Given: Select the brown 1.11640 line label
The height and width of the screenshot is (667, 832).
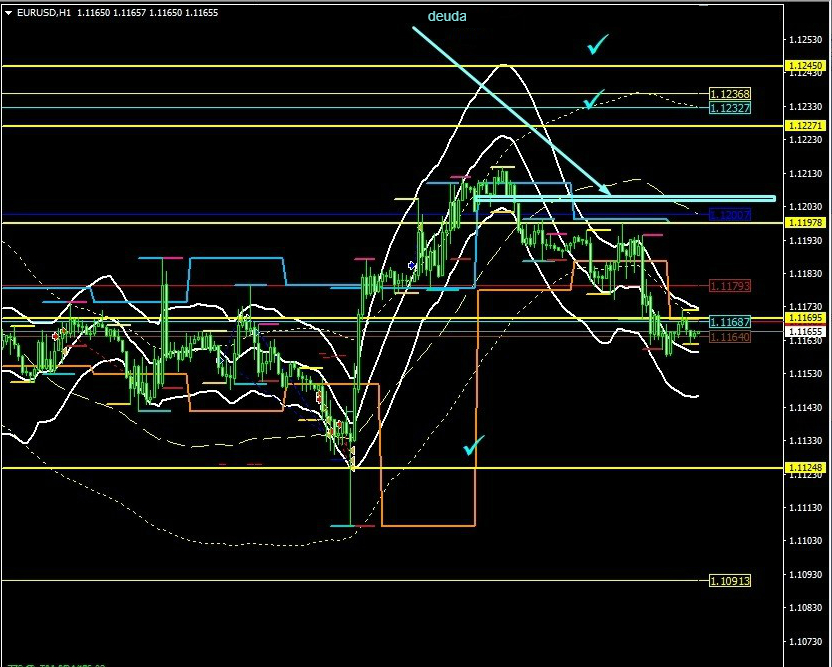Looking at the screenshot, I should point(730,337).
